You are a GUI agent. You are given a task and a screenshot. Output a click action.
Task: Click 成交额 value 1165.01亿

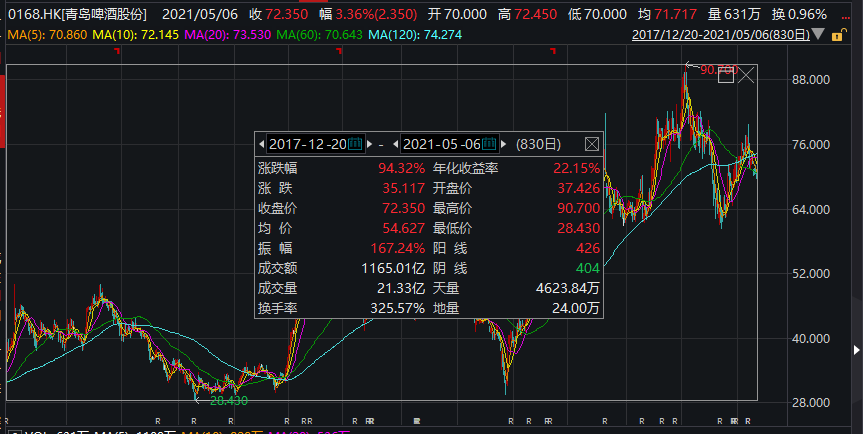(393, 268)
